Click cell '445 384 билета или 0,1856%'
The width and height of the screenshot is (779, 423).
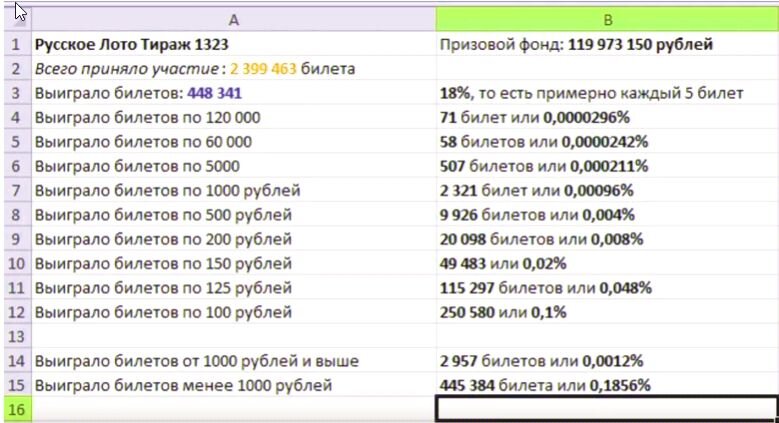point(607,385)
